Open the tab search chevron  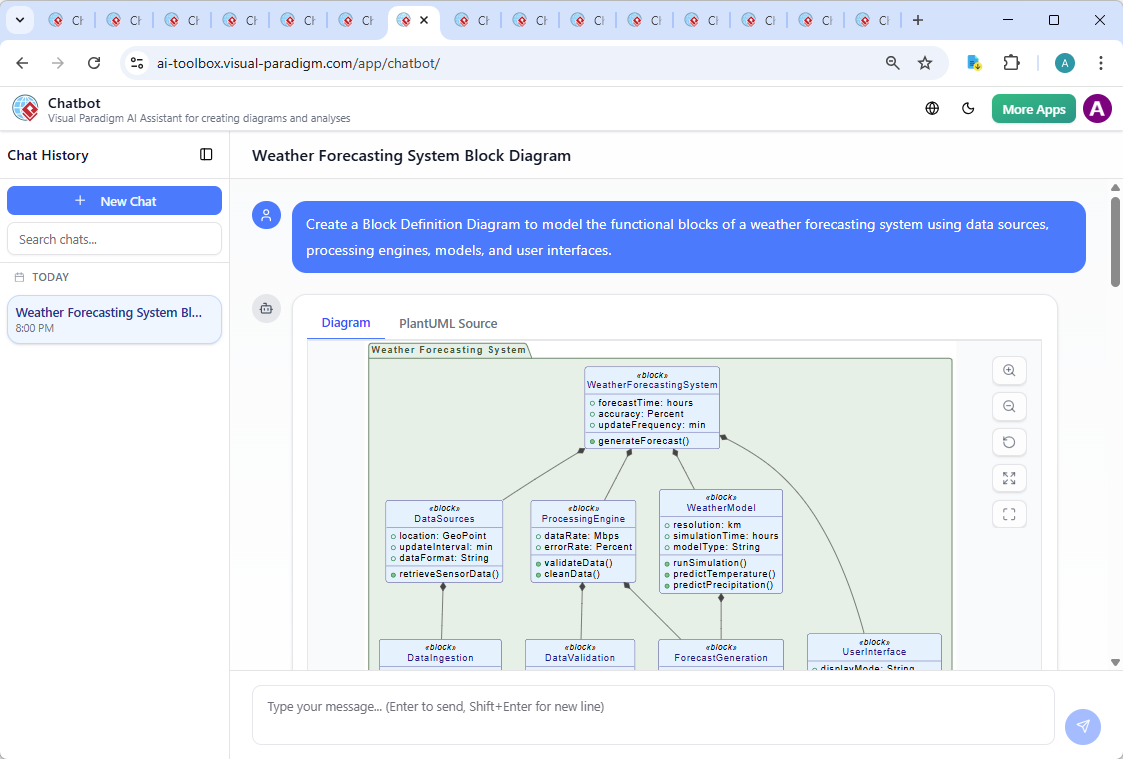19,20
